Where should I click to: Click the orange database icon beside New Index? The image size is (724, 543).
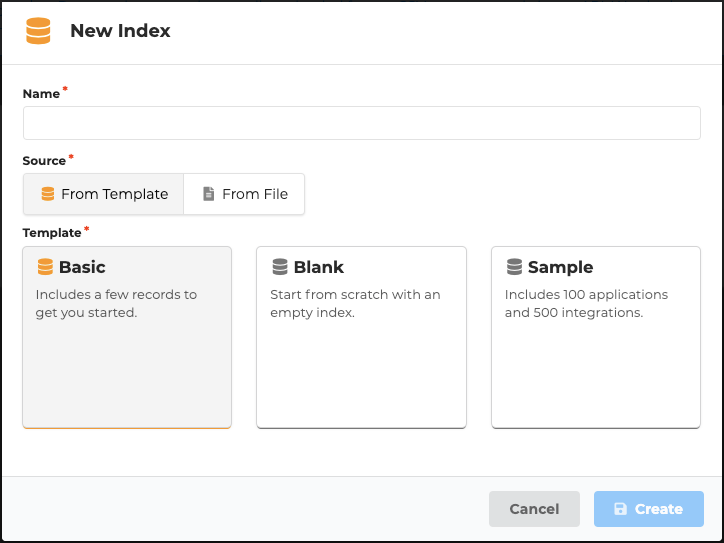tap(38, 31)
